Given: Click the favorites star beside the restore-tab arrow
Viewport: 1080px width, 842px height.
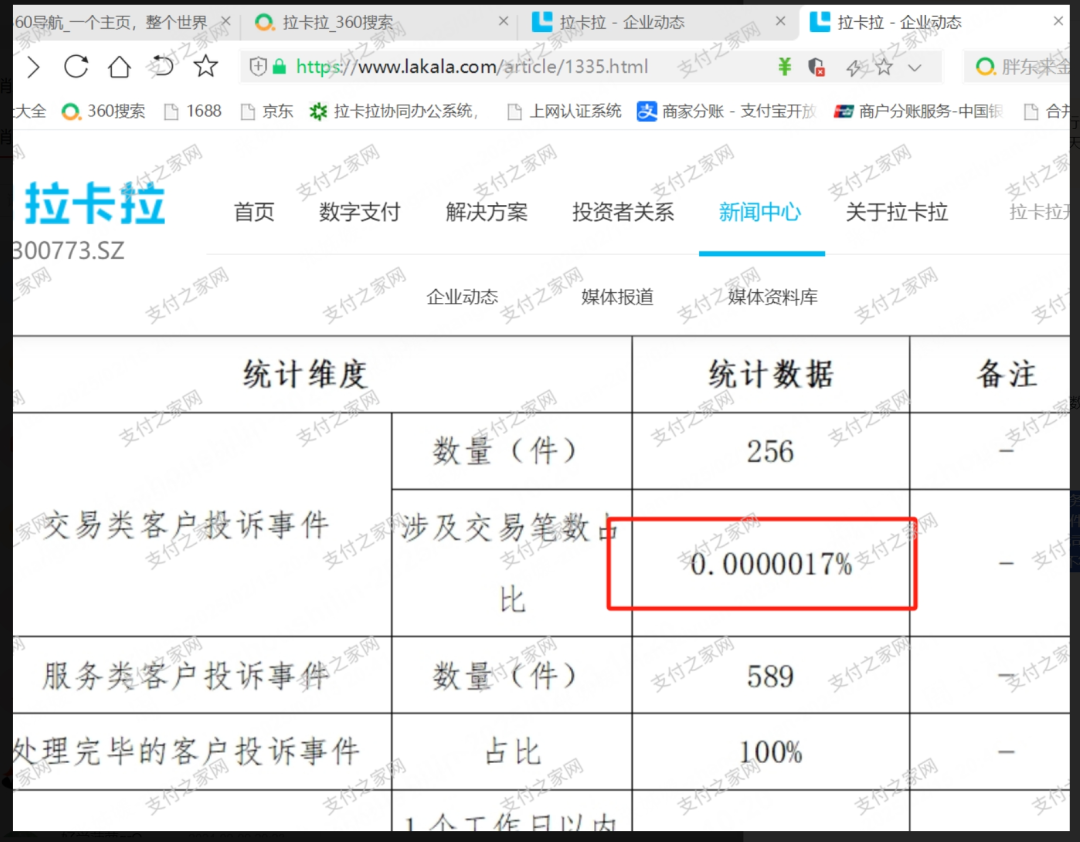Looking at the screenshot, I should pos(205,66).
